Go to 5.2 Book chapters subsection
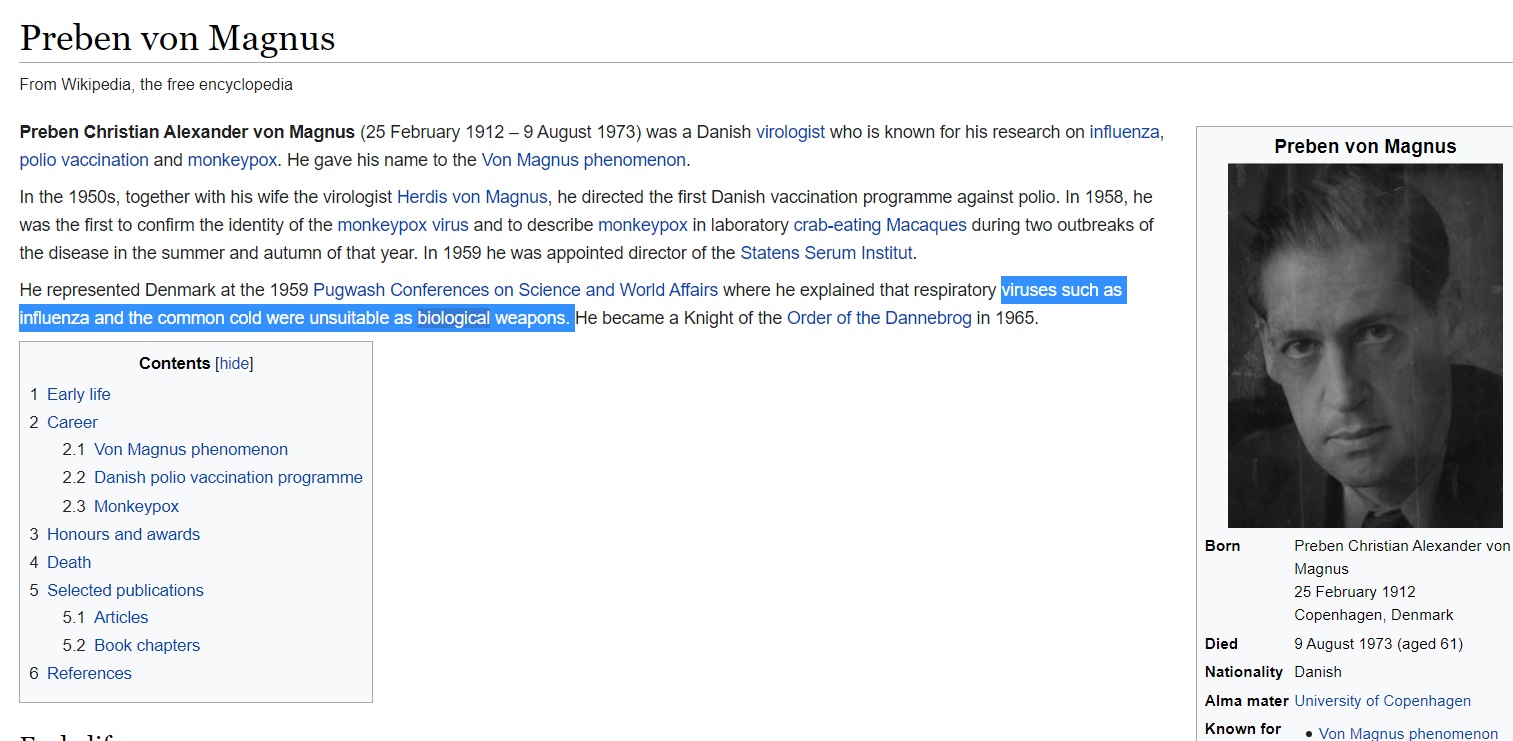The height and width of the screenshot is (741, 1513). [x=147, y=646]
